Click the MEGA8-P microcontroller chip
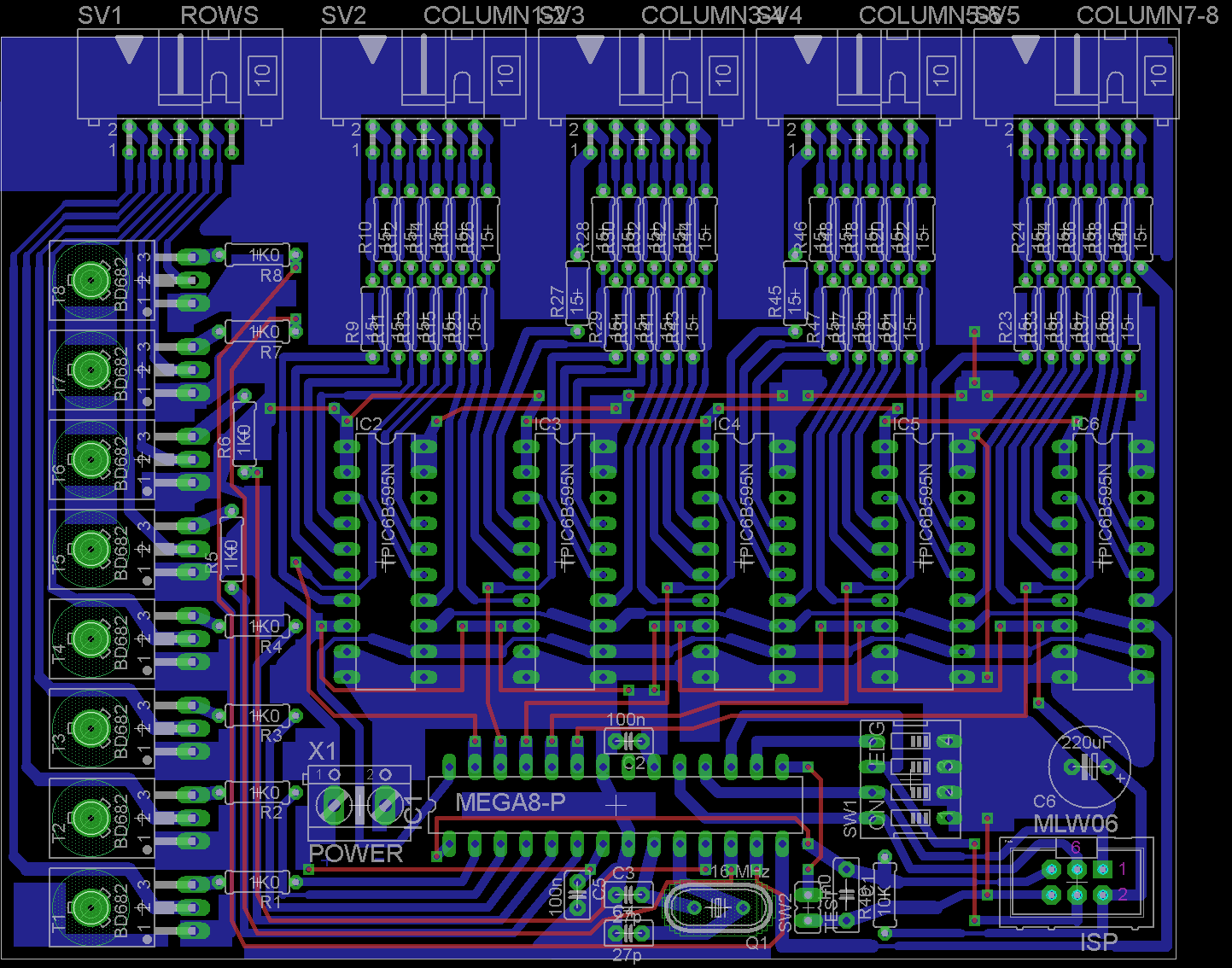The height and width of the screenshot is (968, 1232). 615,803
